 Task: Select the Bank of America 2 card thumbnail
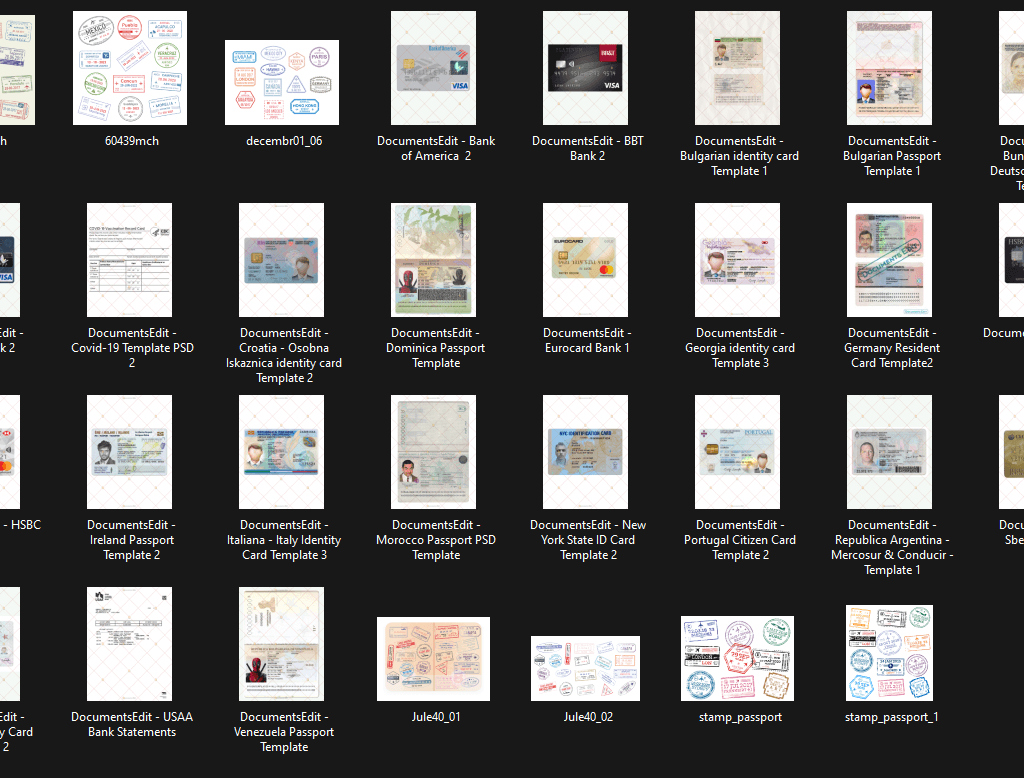coord(434,68)
